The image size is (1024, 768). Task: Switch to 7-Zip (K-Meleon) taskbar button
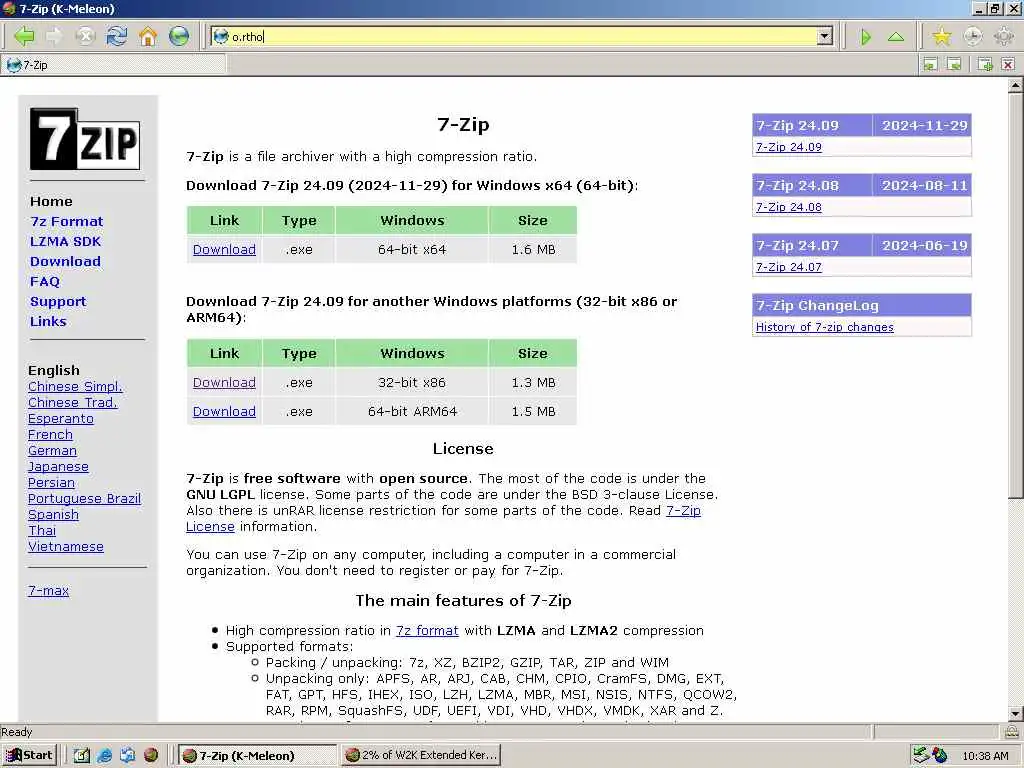click(257, 756)
